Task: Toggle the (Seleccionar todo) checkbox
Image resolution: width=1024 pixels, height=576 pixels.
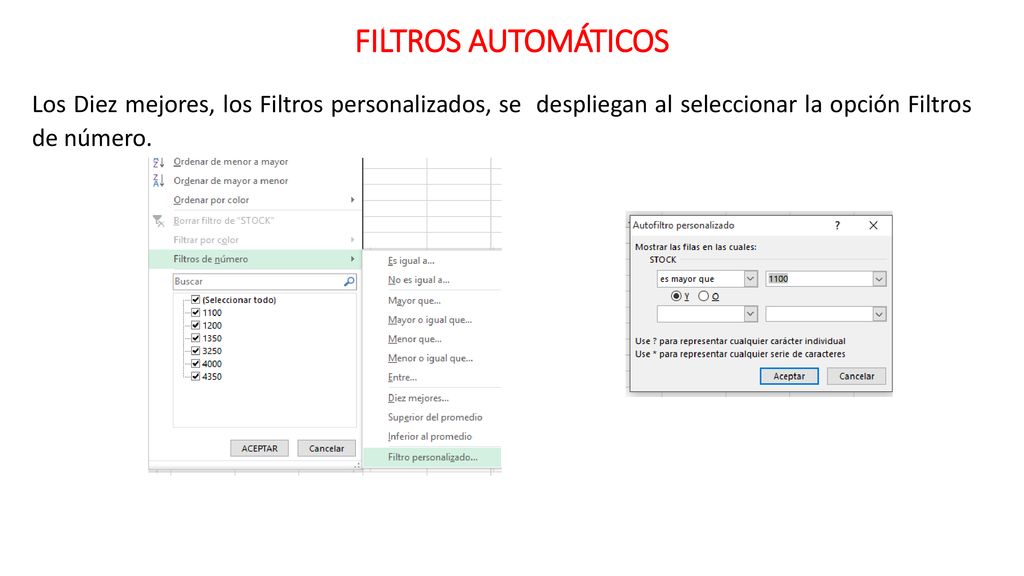Action: coord(195,300)
